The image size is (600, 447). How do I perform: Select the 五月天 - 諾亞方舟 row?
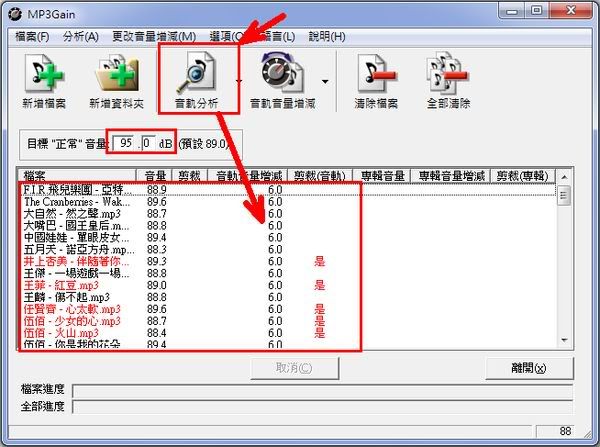pyautogui.click(x=288, y=250)
